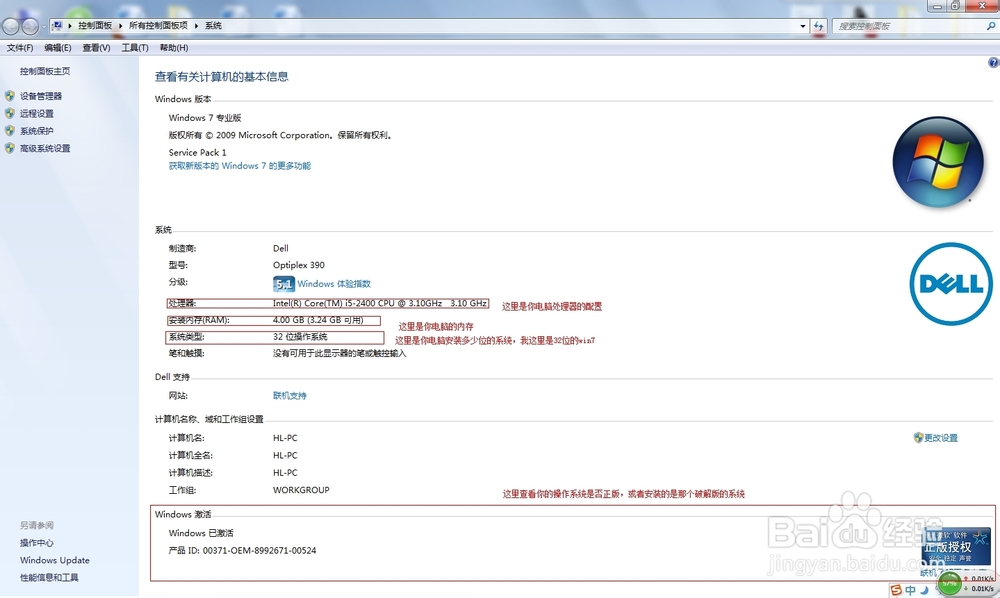This screenshot has width=1000, height=598.
Task: Open 设备管理器 from the sidebar
Action: click(x=41, y=96)
